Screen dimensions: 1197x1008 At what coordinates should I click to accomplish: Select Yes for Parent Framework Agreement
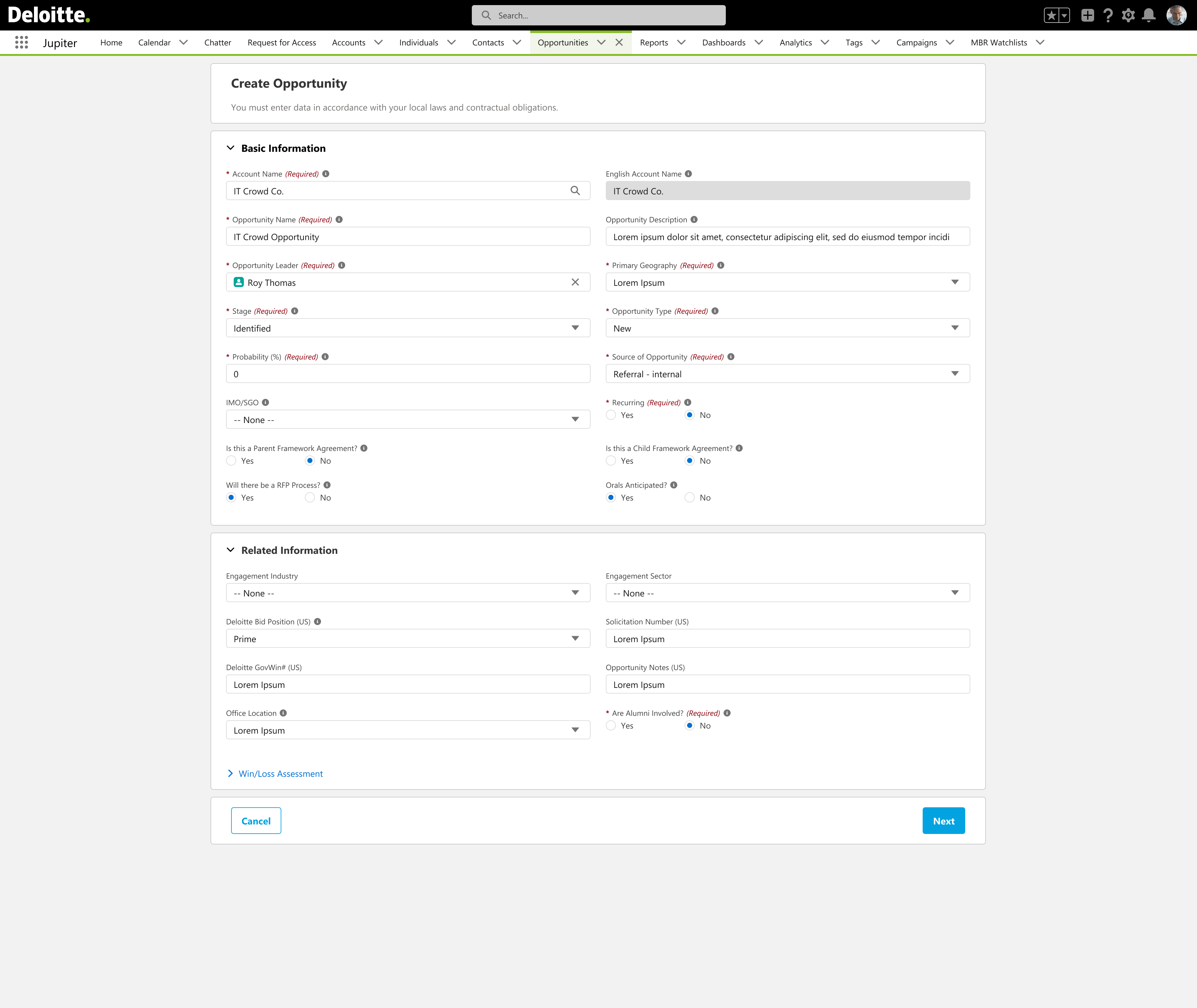pyautogui.click(x=231, y=460)
